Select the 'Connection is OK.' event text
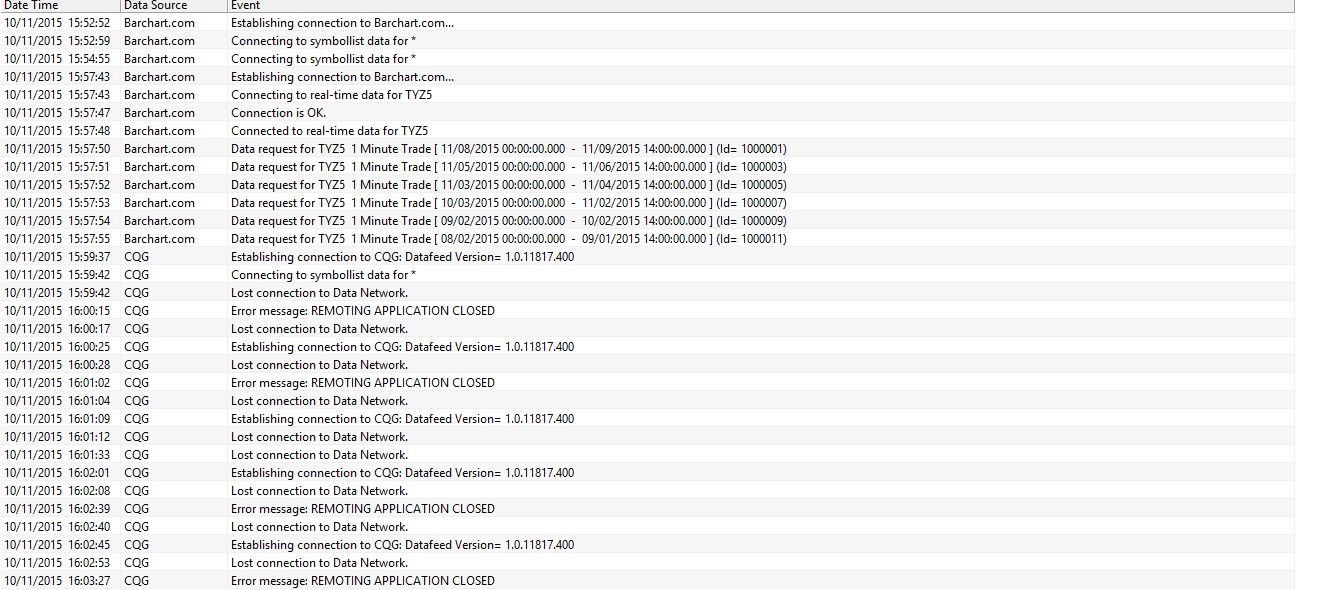 [x=278, y=113]
